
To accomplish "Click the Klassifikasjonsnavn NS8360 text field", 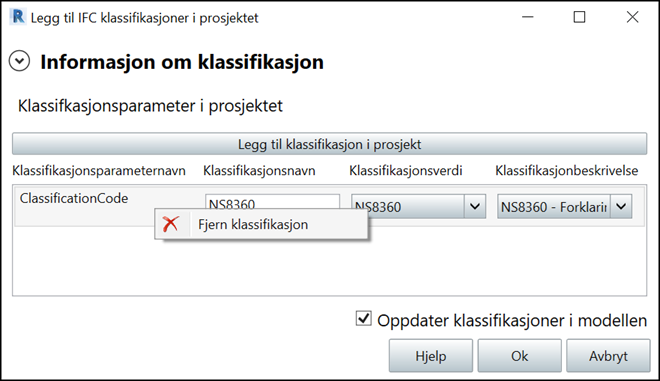I will point(272,202).
